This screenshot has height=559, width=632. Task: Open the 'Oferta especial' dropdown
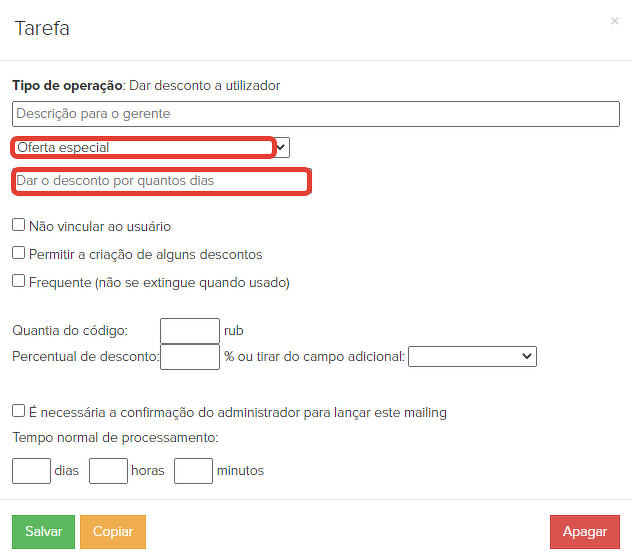coord(150,148)
